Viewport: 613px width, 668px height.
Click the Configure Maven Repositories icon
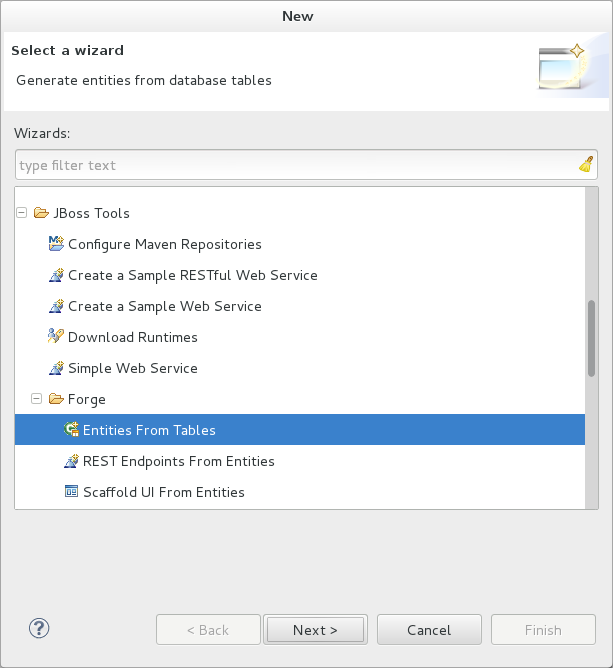(x=56, y=244)
